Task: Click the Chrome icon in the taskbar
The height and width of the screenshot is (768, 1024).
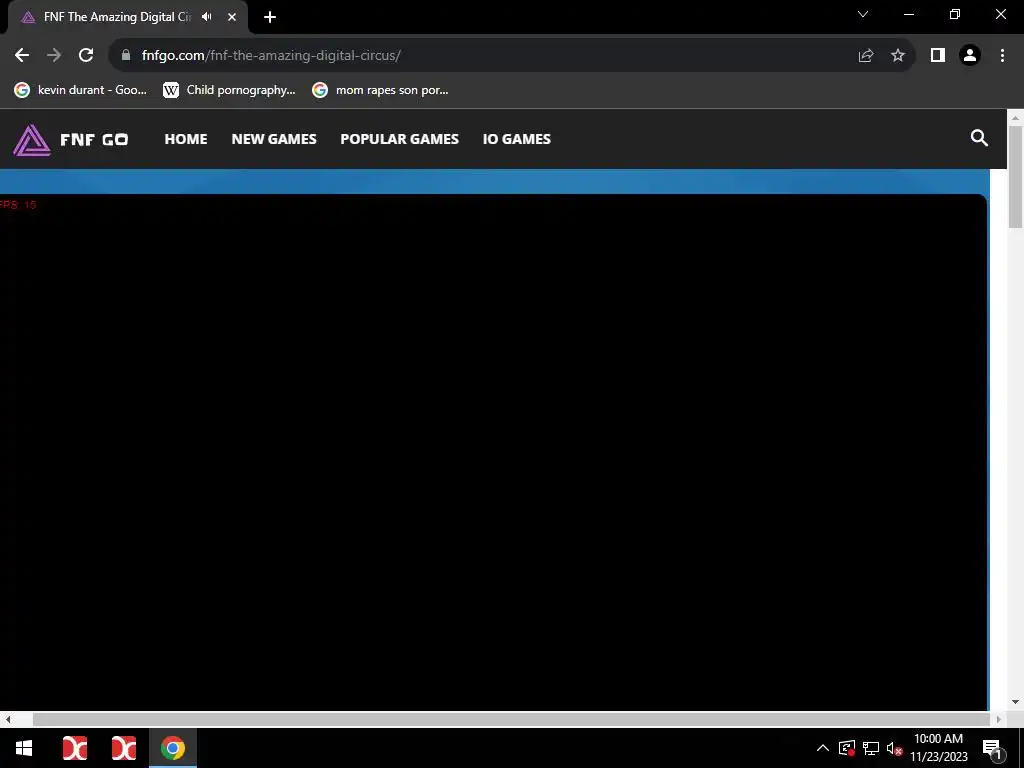Action: tap(173, 748)
